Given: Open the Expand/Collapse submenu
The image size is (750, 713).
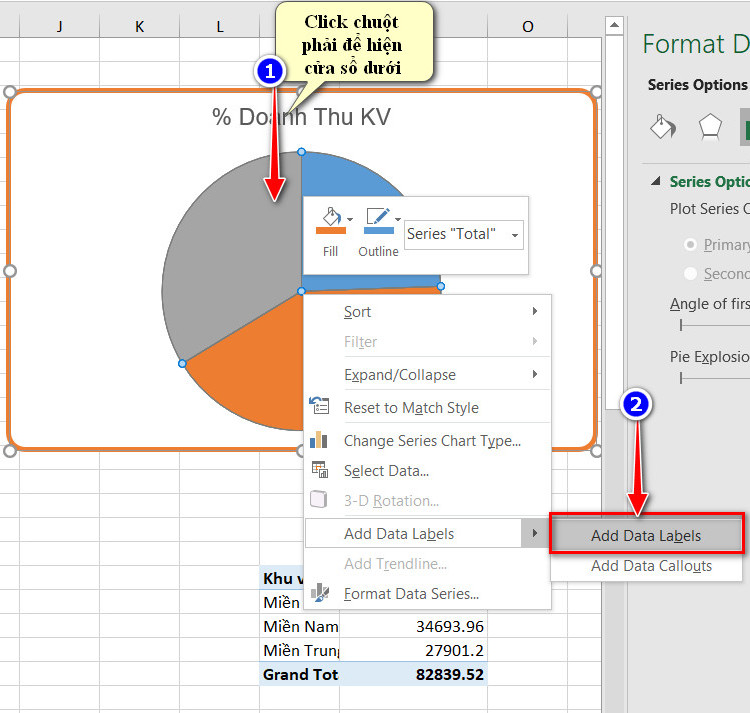Looking at the screenshot, I should click(428, 374).
